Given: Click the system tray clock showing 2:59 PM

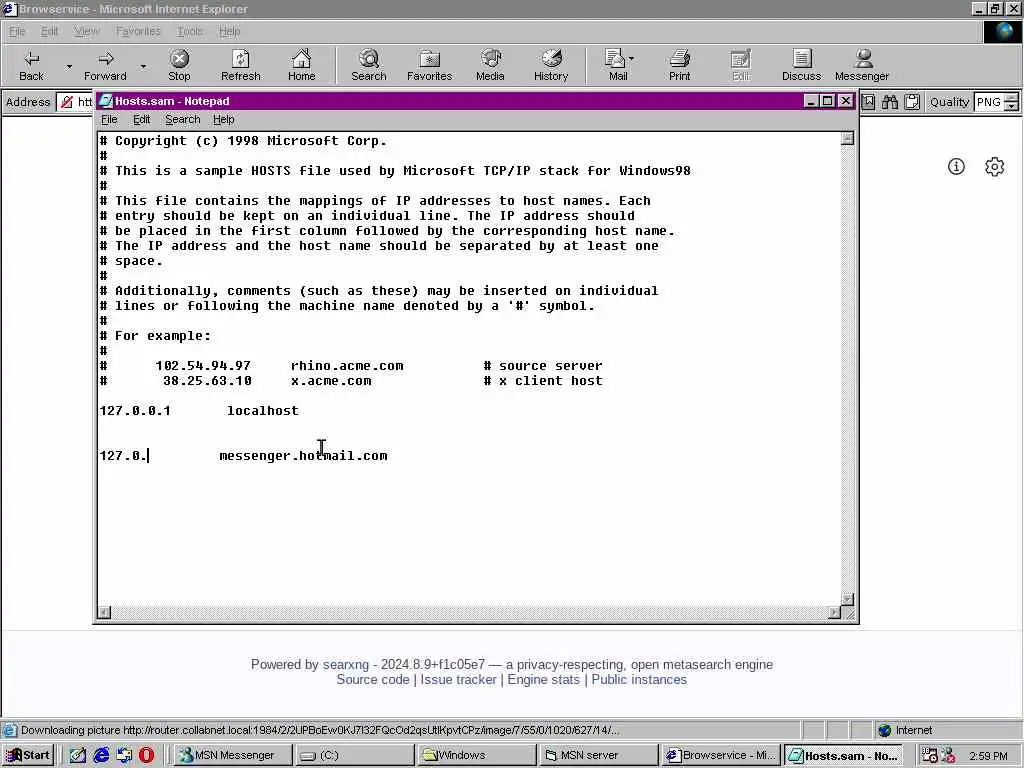Looking at the screenshot, I should (x=988, y=756).
